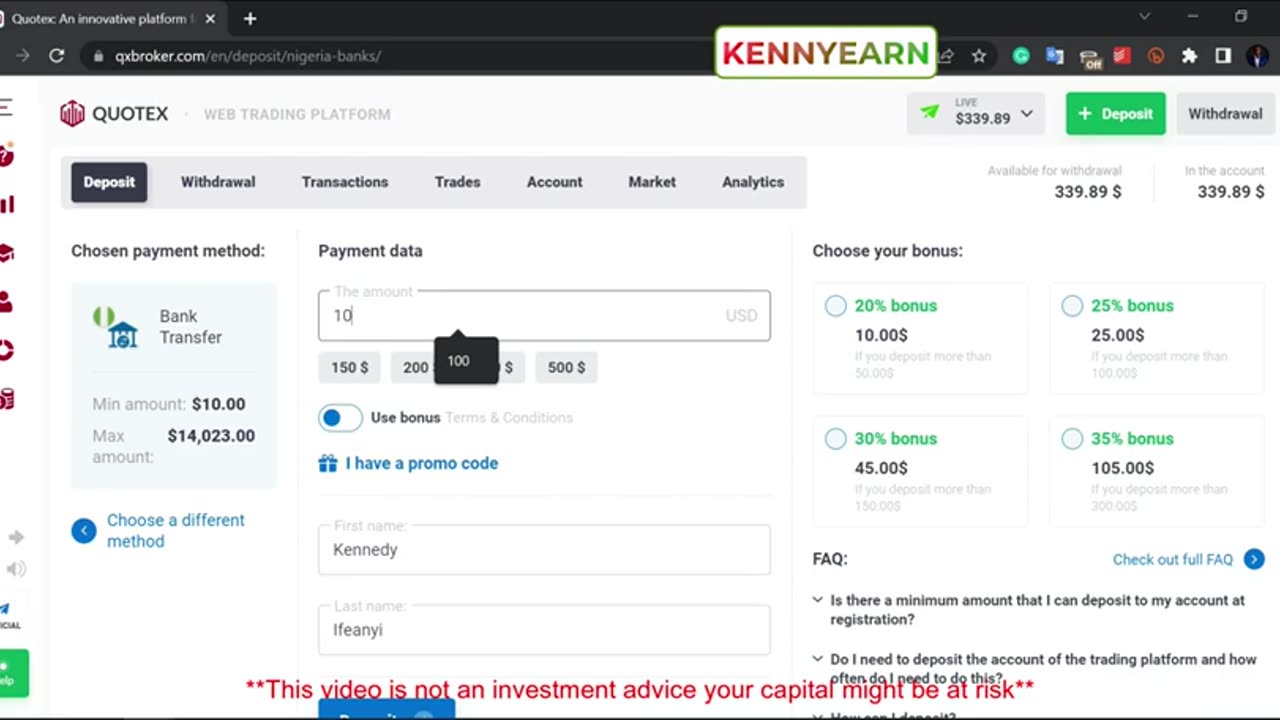Click the Last name field containing Ifeanyi
1280x720 pixels.
pyautogui.click(x=544, y=629)
